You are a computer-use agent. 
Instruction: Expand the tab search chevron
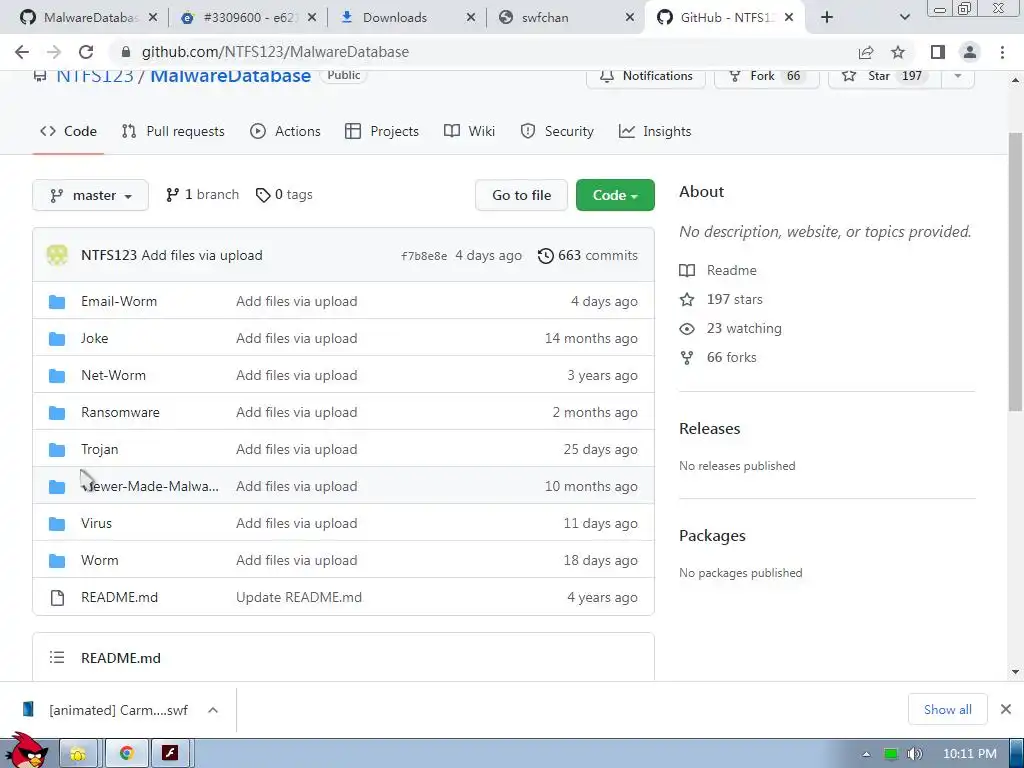click(x=904, y=18)
